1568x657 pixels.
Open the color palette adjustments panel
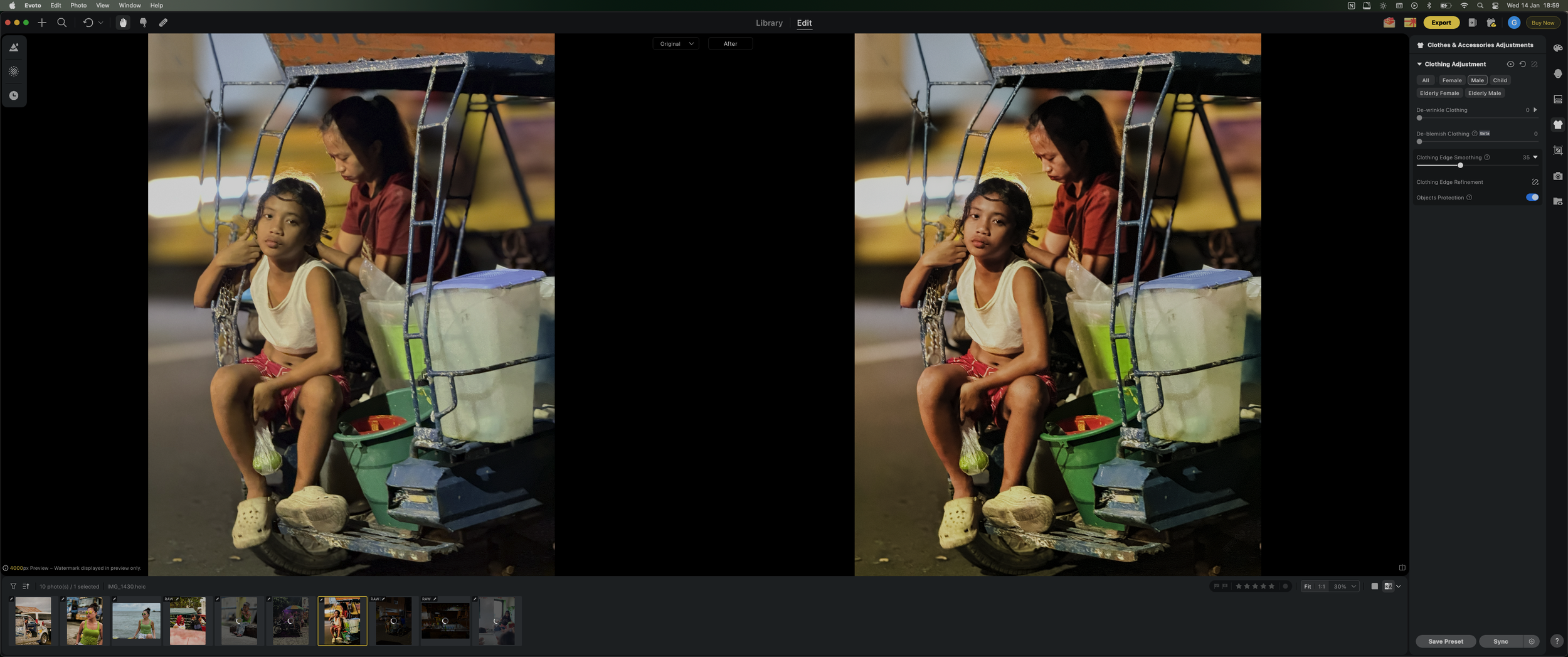tap(1558, 48)
